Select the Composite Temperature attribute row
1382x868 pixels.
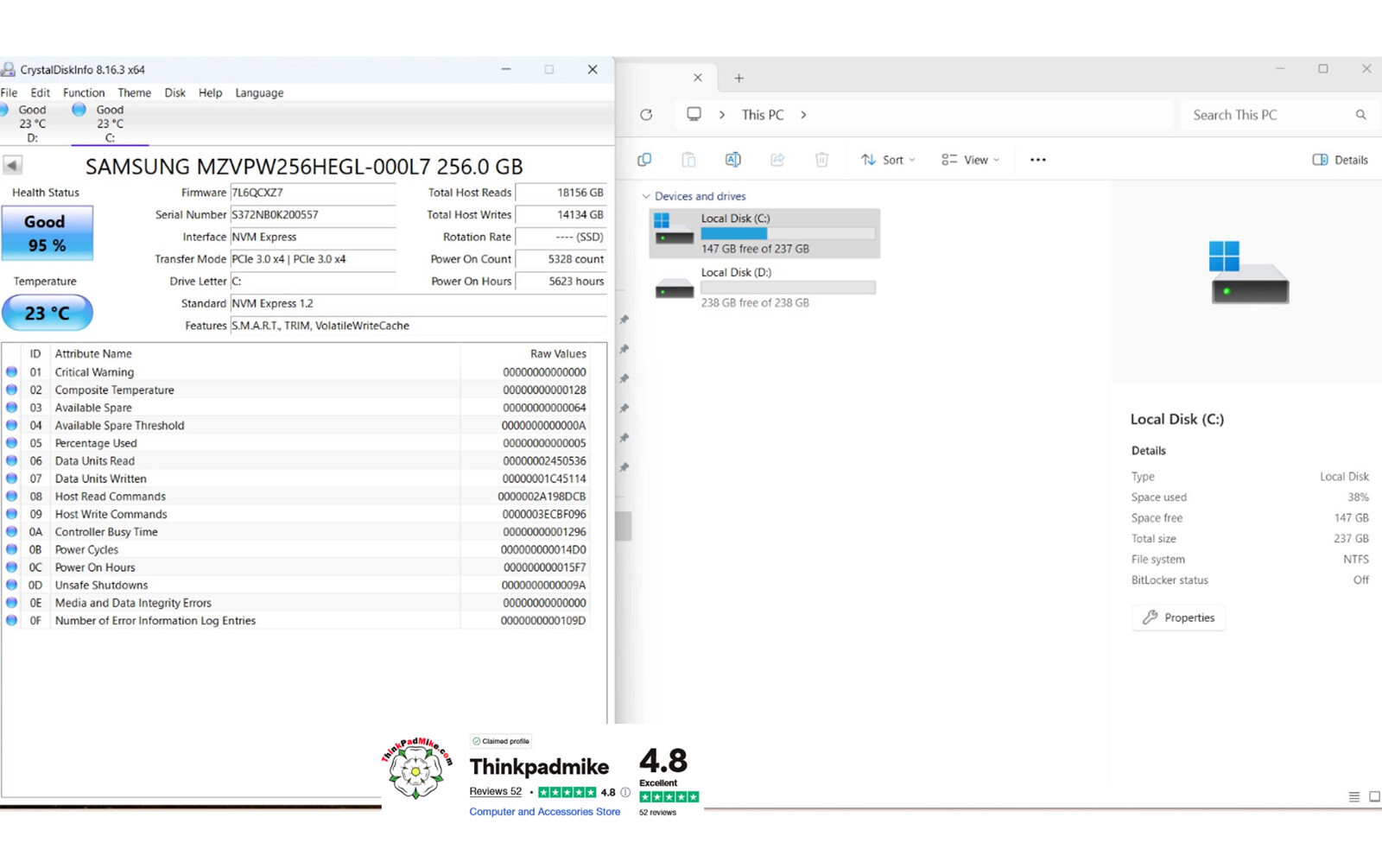click(x=296, y=390)
